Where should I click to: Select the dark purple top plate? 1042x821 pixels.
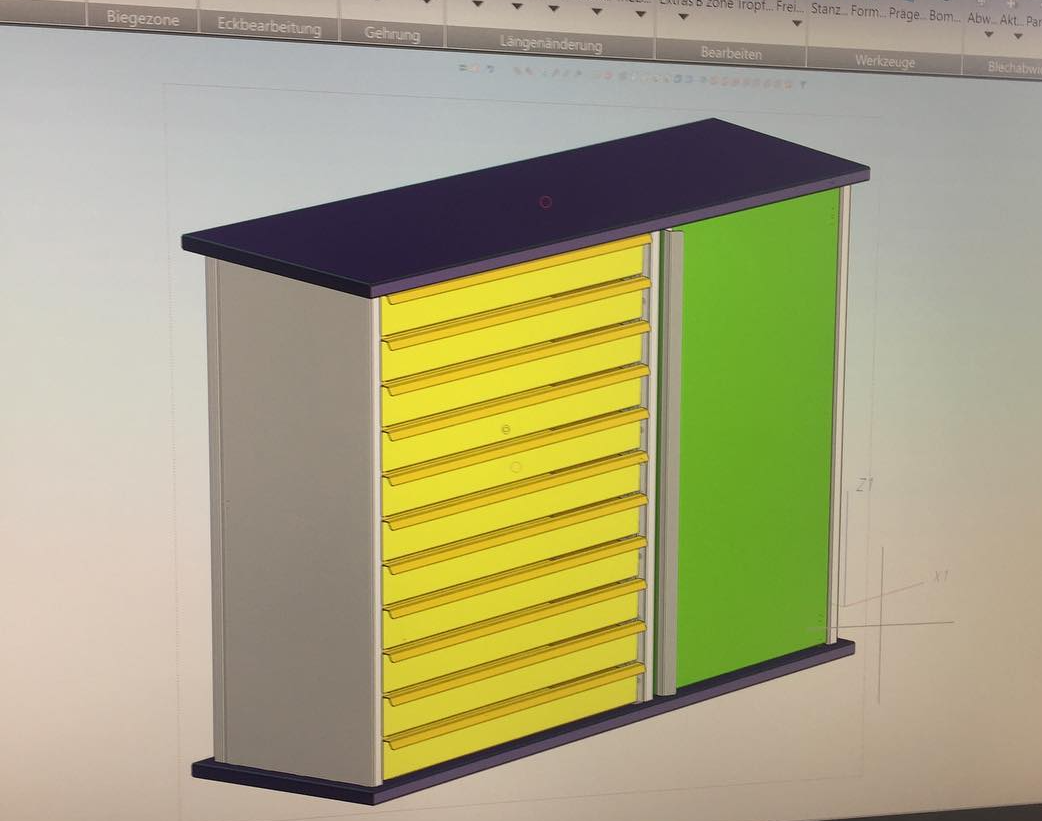click(x=525, y=206)
